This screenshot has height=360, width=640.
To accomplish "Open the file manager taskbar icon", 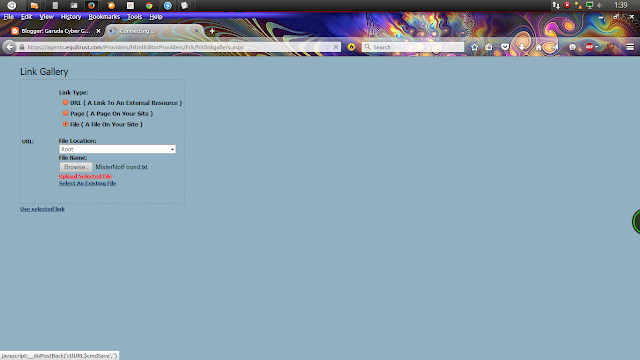I will (x=34, y=5).
